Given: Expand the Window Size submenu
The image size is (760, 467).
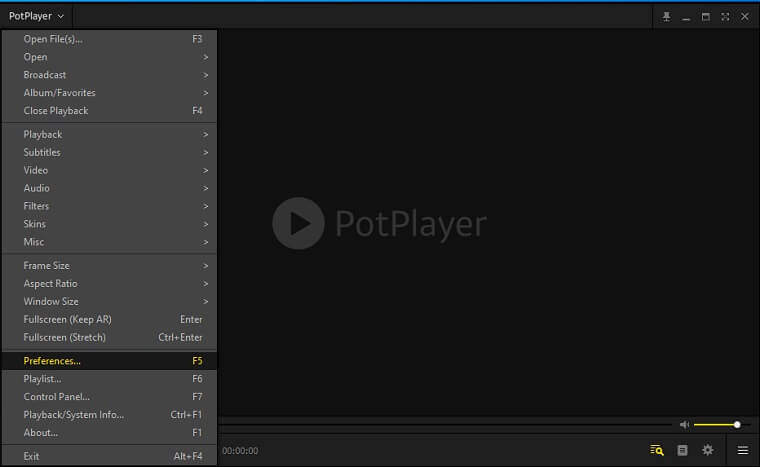Looking at the screenshot, I should point(110,302).
